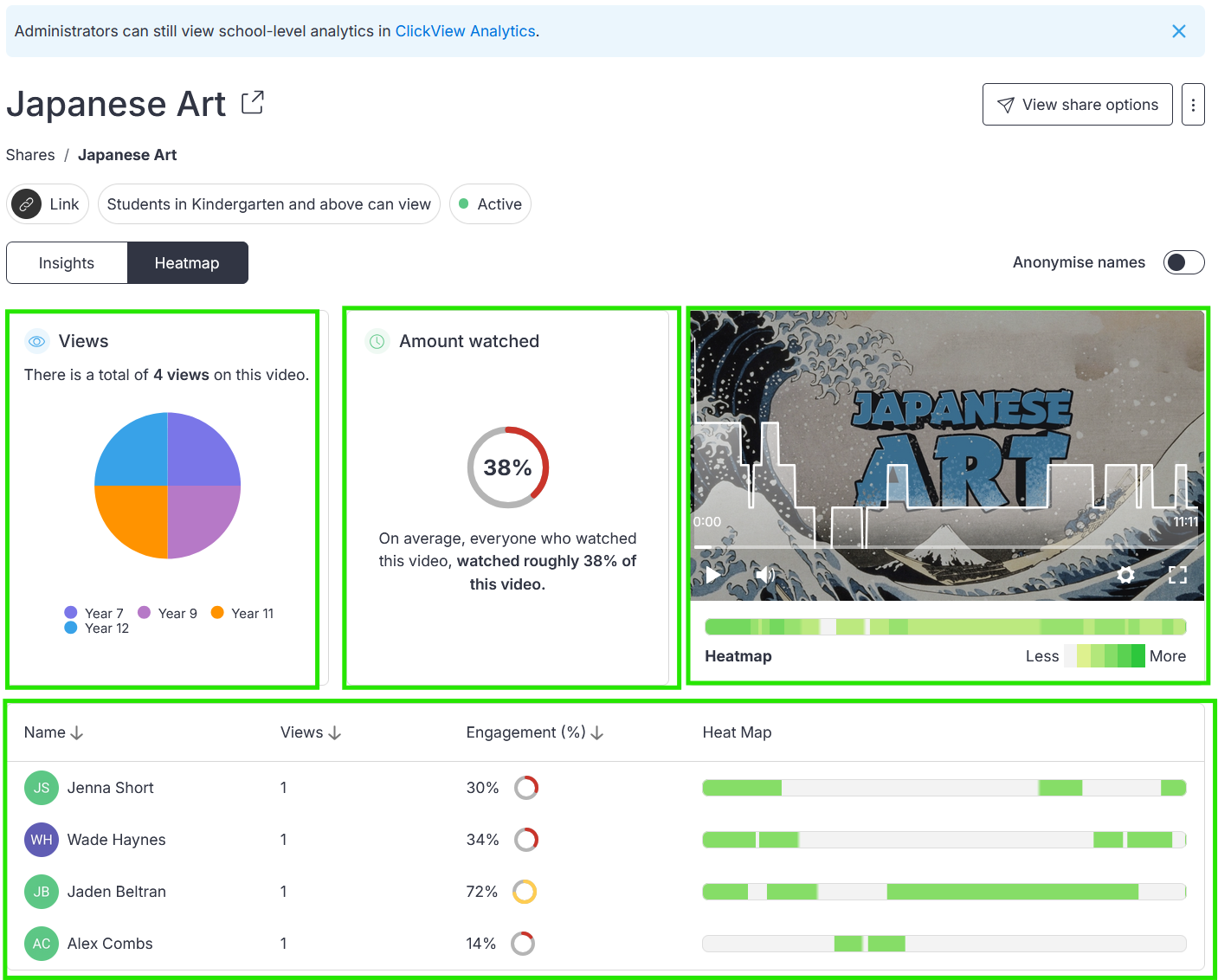The width and height of the screenshot is (1218, 980).
Task: Click the link chain icon in Link chip
Action: (x=27, y=204)
